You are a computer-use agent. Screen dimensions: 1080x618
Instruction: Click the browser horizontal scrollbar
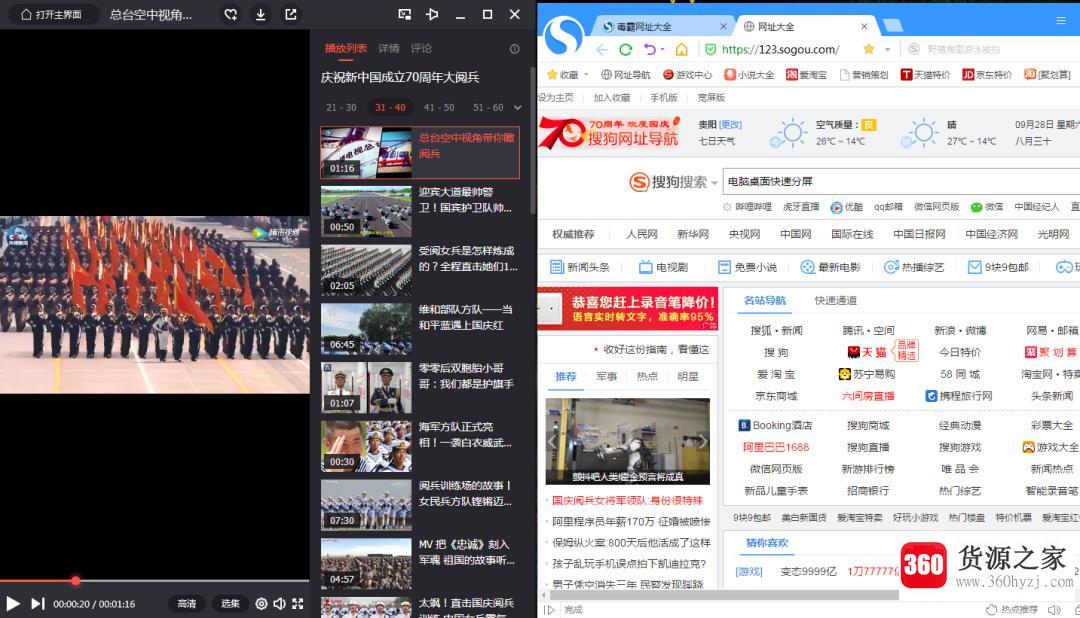[723, 595]
